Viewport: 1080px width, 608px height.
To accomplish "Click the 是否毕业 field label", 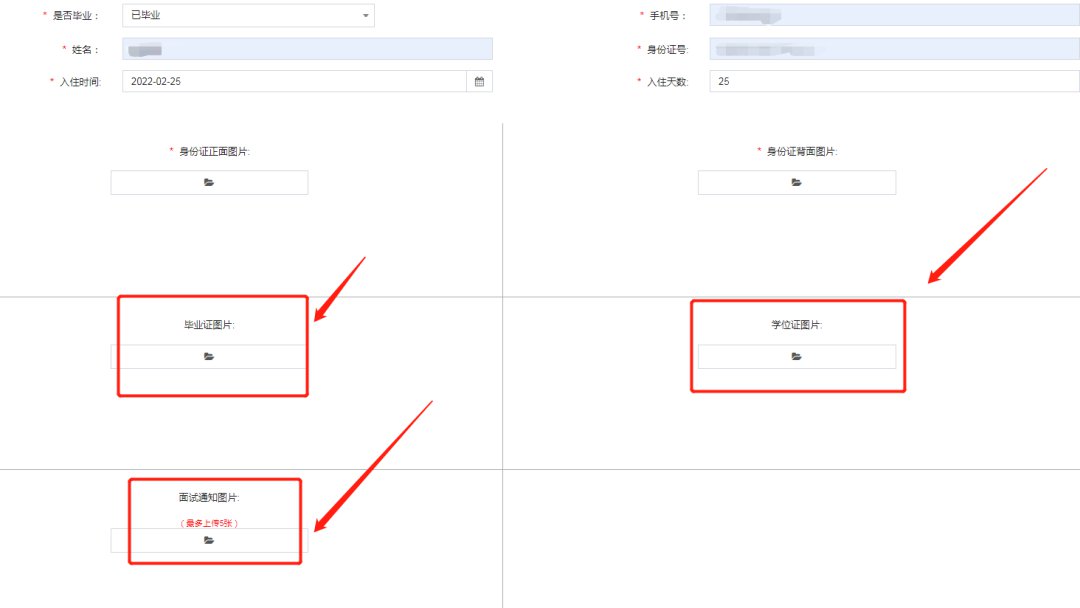I will [x=75, y=15].
